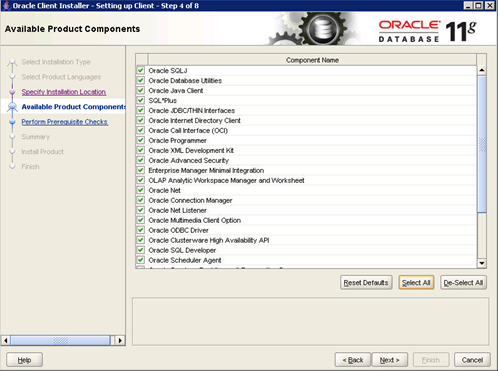Toggle the Oracle Advanced Security checkbox
The height and width of the screenshot is (371, 498).
(x=141, y=160)
